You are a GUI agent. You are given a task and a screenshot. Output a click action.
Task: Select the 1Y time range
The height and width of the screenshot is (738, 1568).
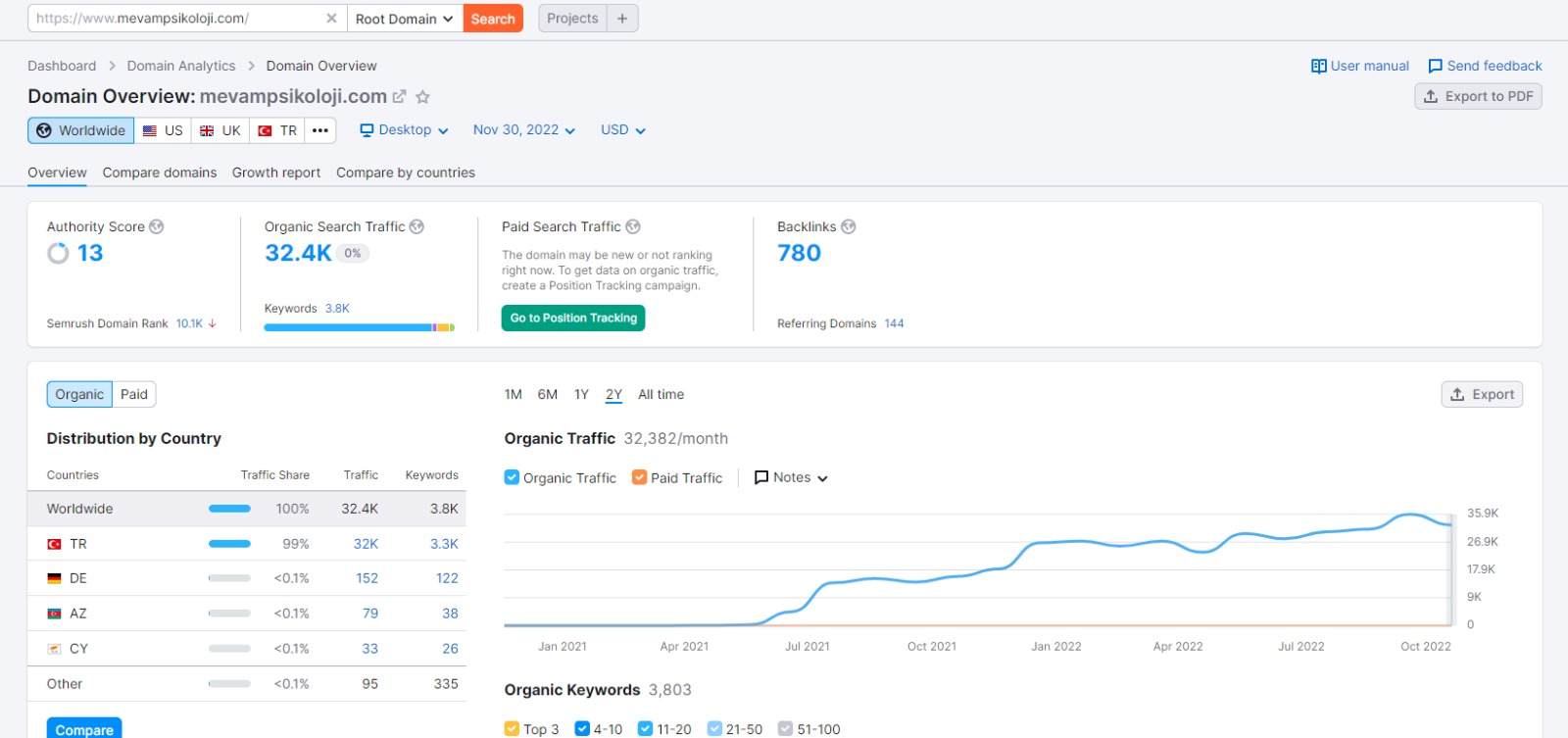pos(581,394)
